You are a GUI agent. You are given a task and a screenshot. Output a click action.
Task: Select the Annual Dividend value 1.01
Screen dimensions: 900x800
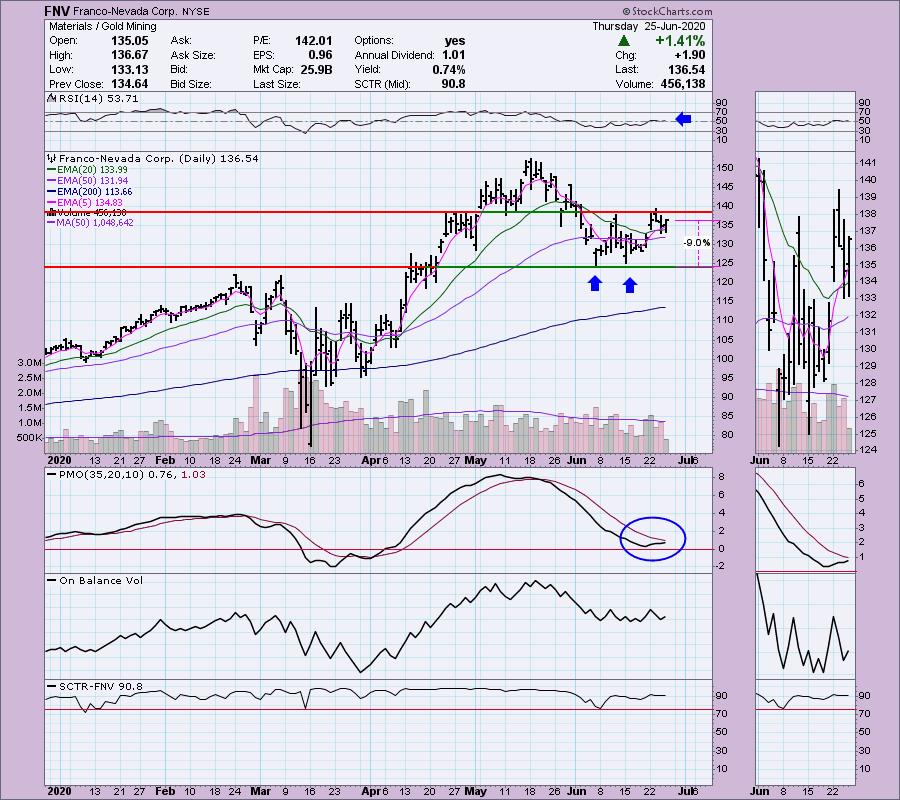point(453,55)
